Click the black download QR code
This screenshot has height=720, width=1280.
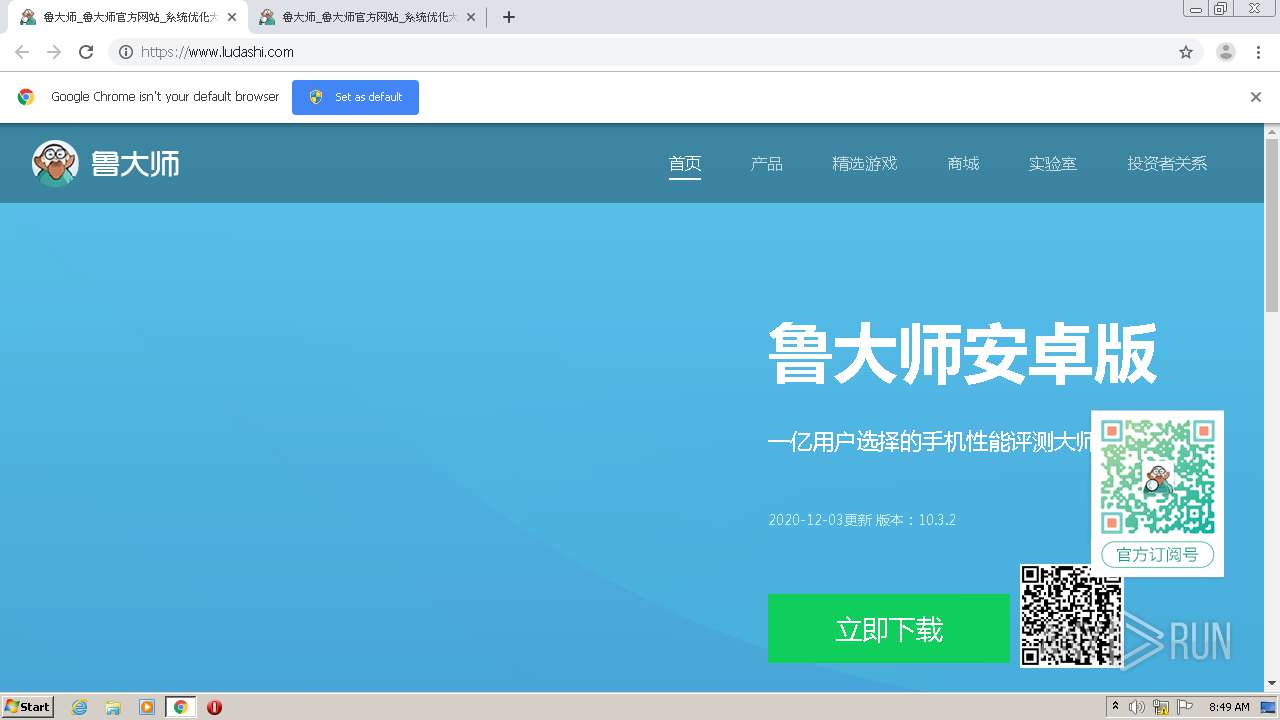pyautogui.click(x=1071, y=616)
